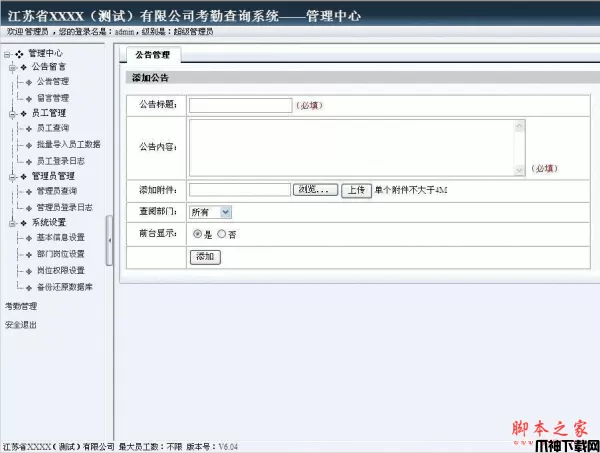Open 部门岗位设置 page

[x=60, y=254]
